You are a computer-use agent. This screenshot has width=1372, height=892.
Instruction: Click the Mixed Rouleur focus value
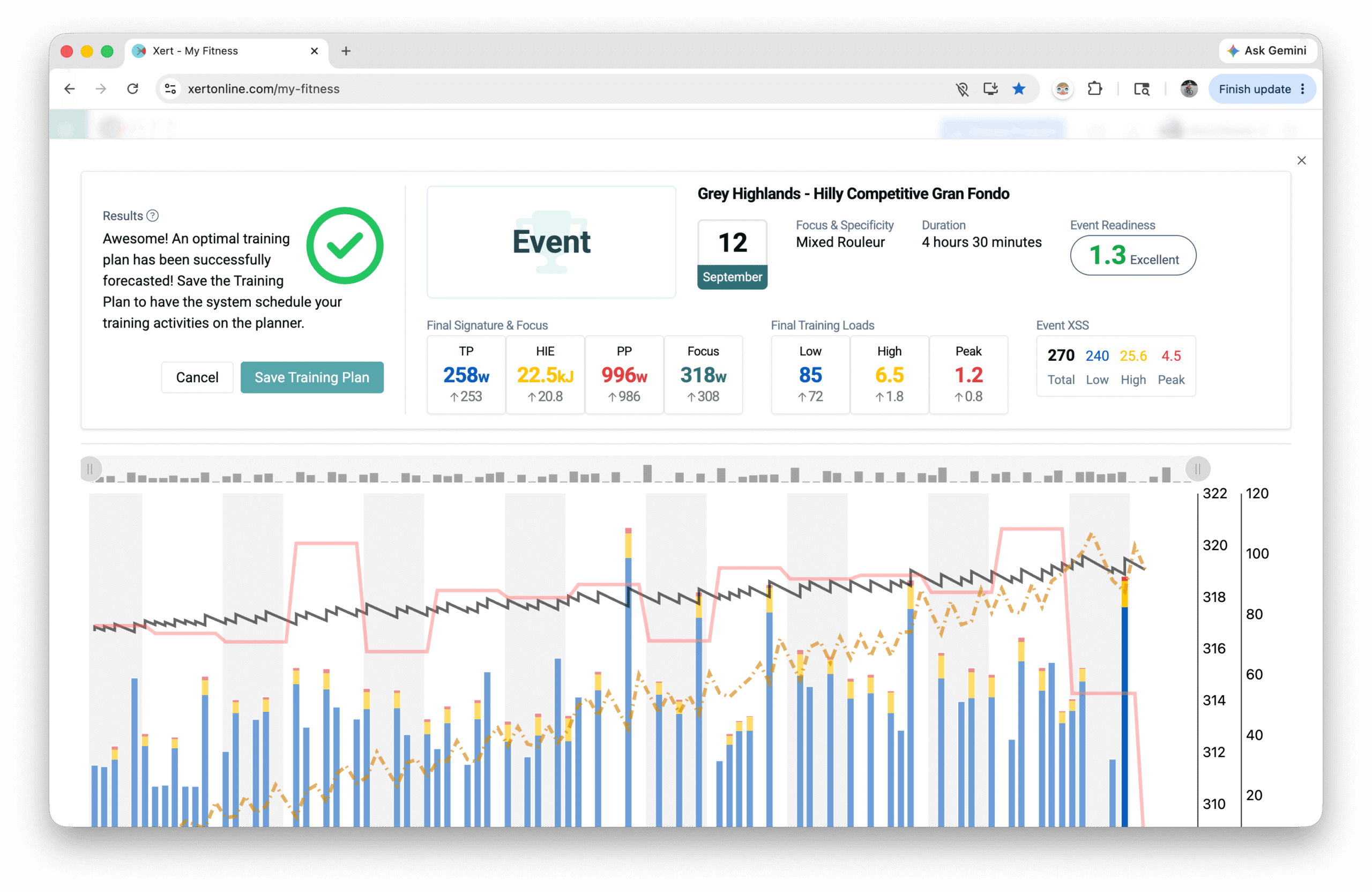(x=840, y=242)
